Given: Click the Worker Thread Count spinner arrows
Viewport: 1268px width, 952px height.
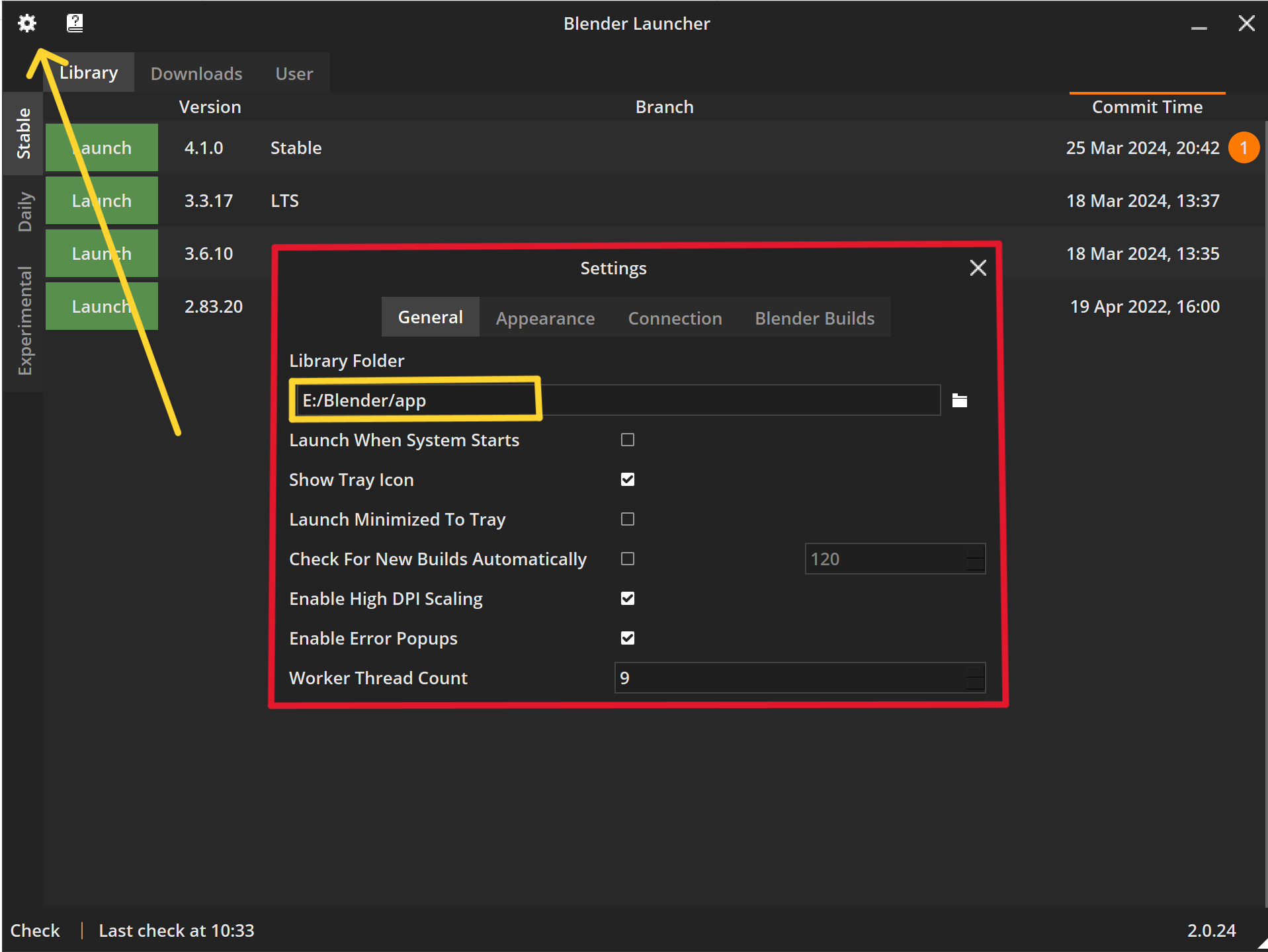Looking at the screenshot, I should pyautogui.click(x=975, y=678).
